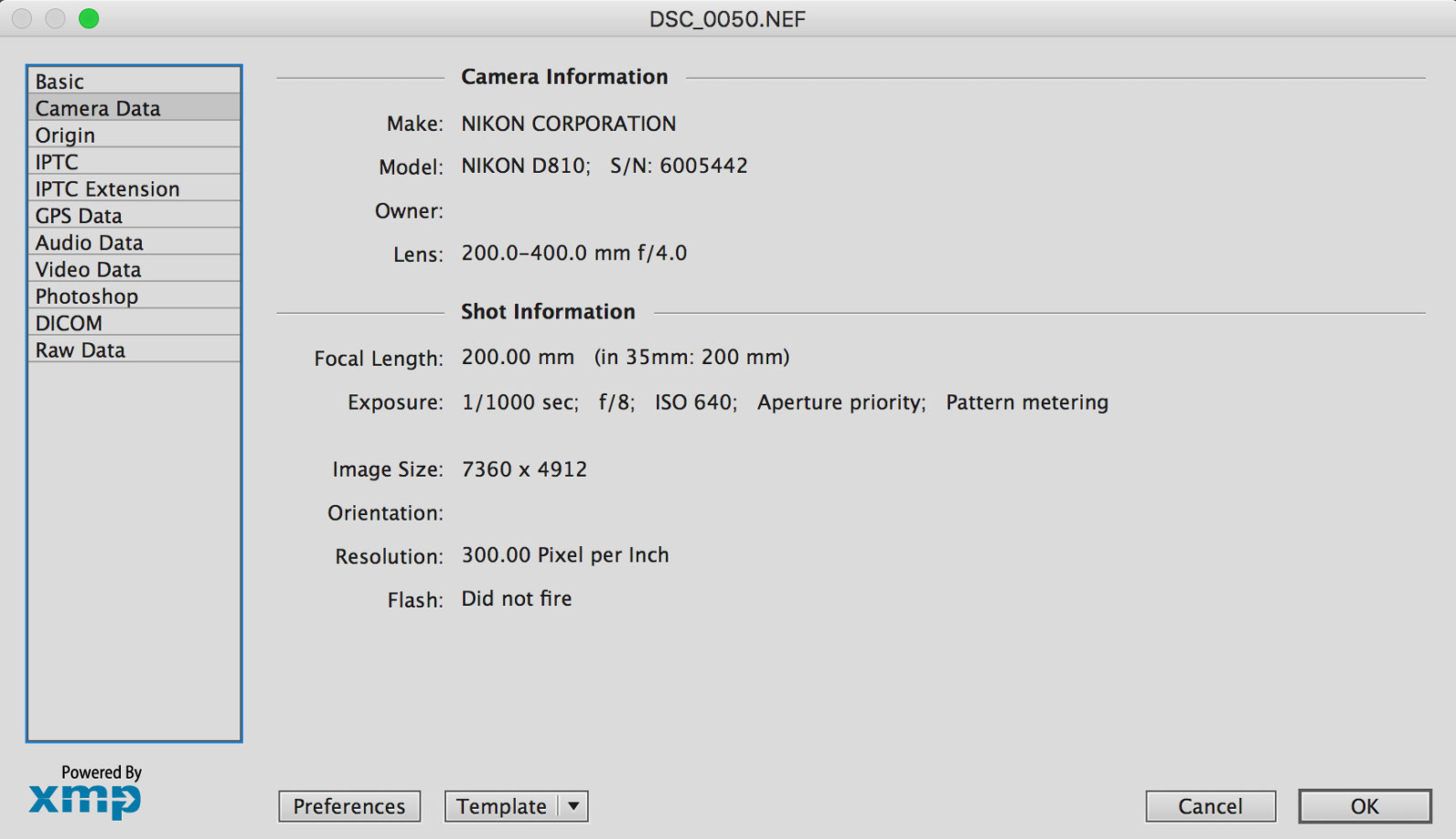
Task: Expand the Template dropdown arrow
Action: (x=573, y=806)
